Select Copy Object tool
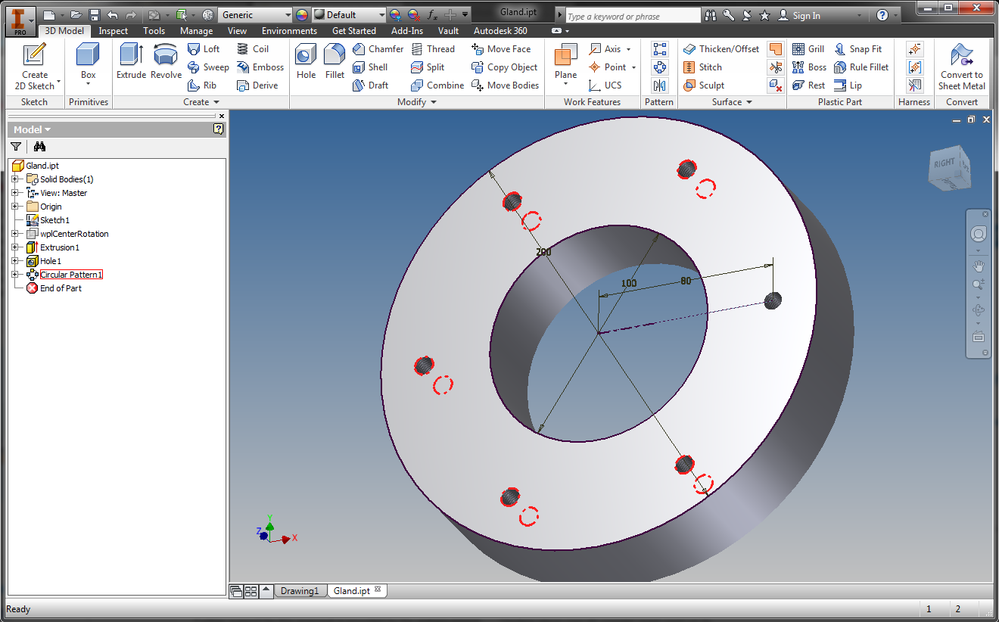 (x=504, y=67)
